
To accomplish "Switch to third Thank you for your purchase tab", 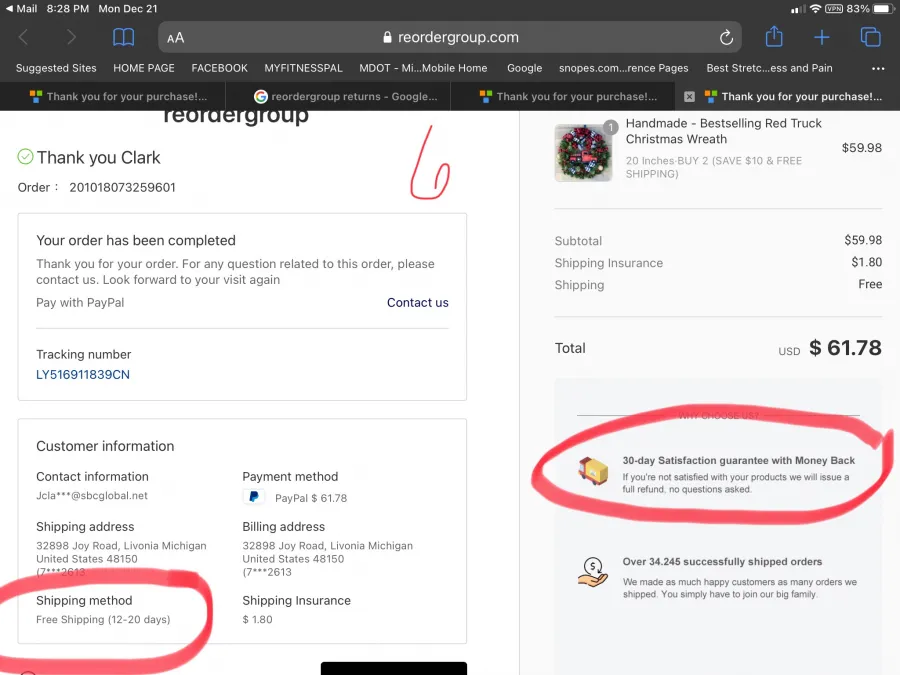I will pyautogui.click(x=563, y=96).
